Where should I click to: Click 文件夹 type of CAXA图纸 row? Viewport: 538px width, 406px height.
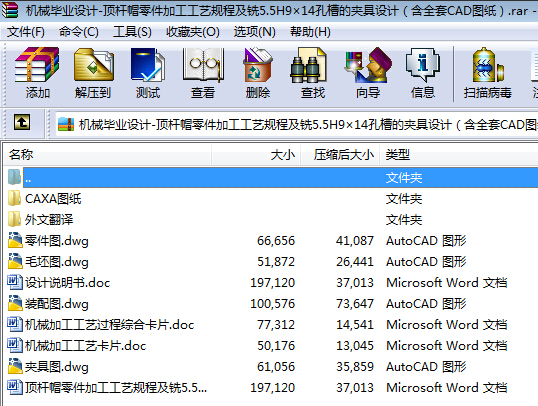[x=404, y=199]
